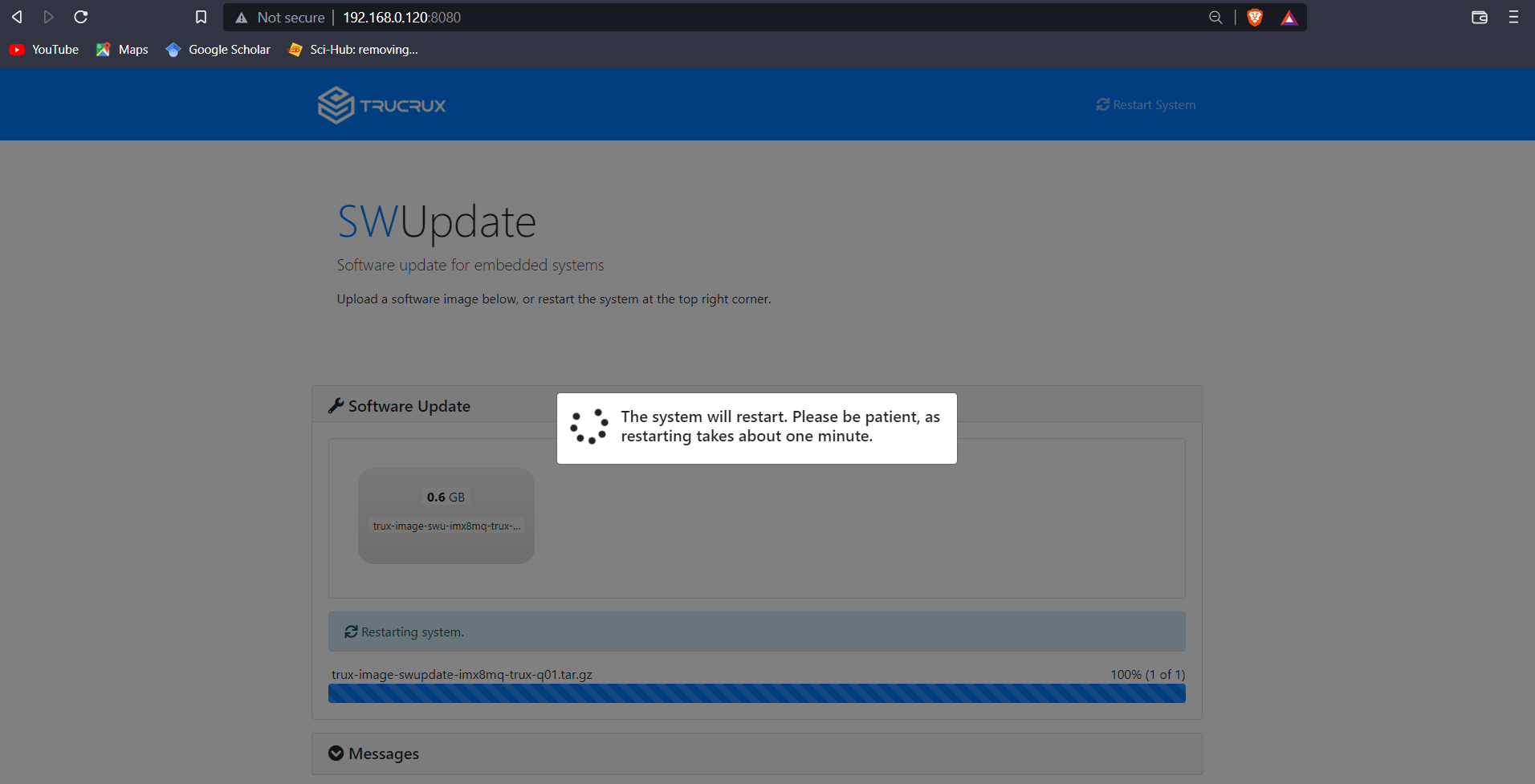Click the spinner in the restart dialog
This screenshot has width=1535, height=784.
click(x=589, y=426)
